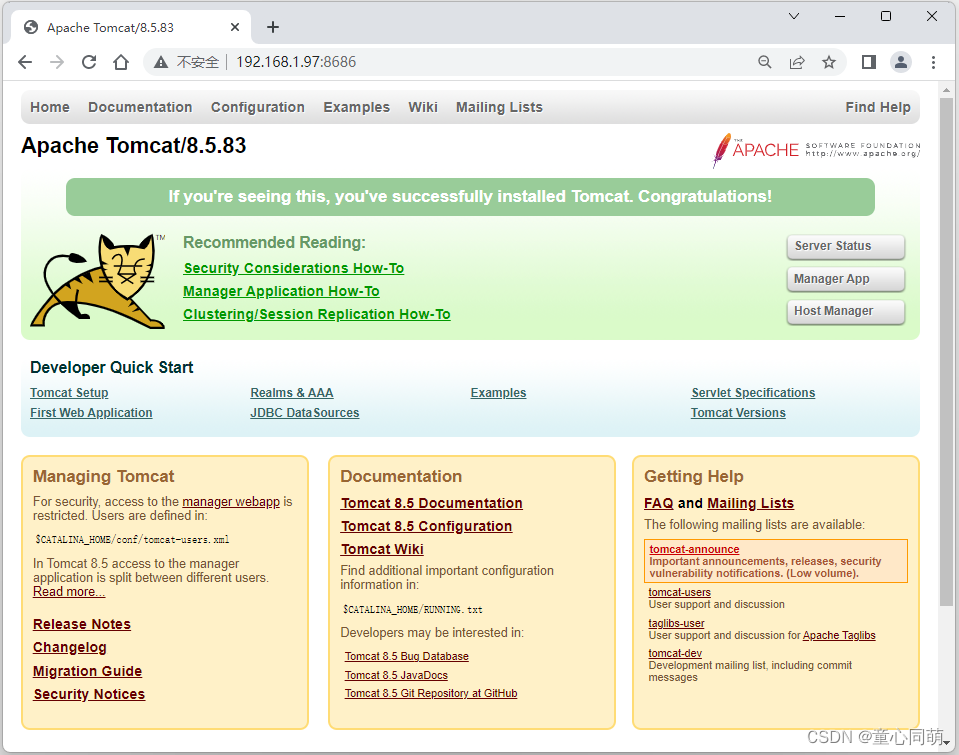Click the Host Manager button

pyautogui.click(x=845, y=311)
